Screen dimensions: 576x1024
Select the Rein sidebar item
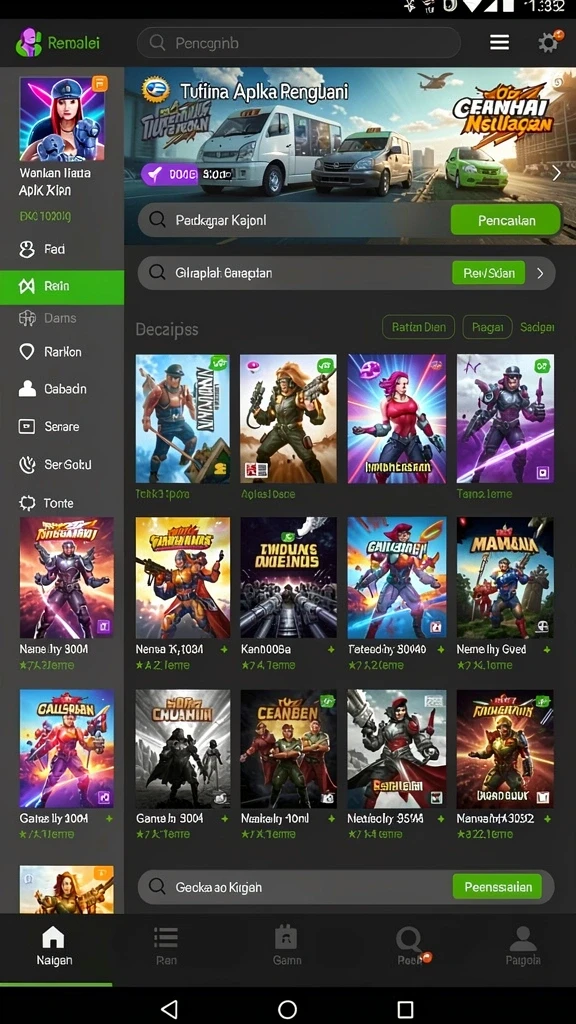[x=62, y=286]
